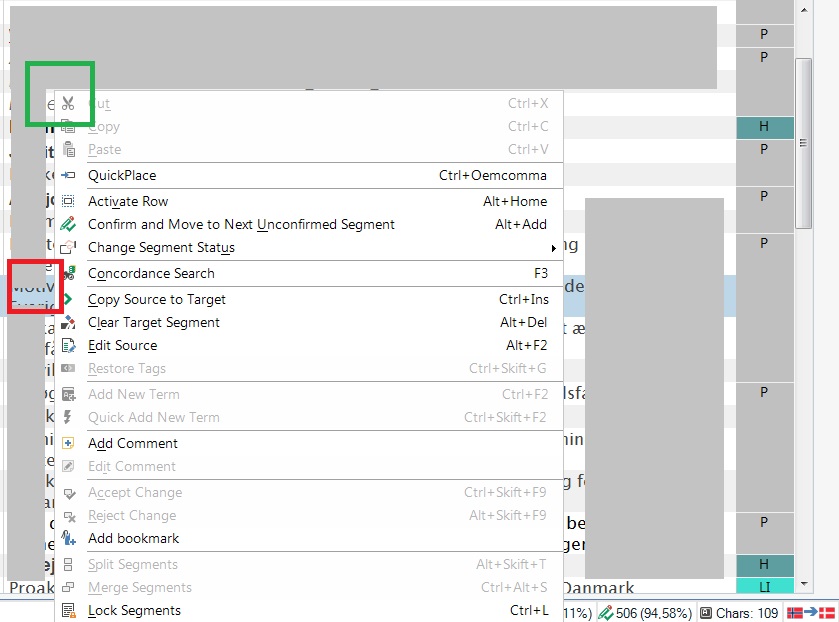Click the Clear Target Segment icon
Viewport: 839px width, 622px height.
[68, 322]
